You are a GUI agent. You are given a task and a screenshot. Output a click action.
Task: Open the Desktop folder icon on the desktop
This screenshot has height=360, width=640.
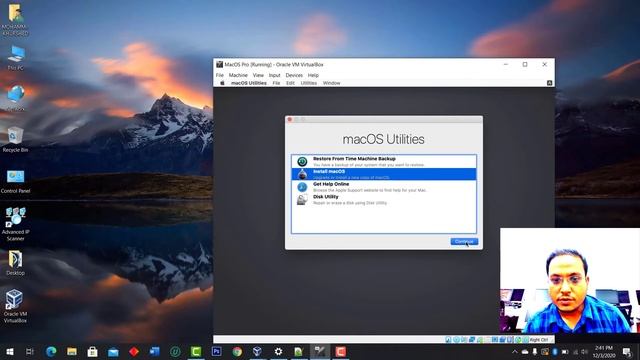15,263
